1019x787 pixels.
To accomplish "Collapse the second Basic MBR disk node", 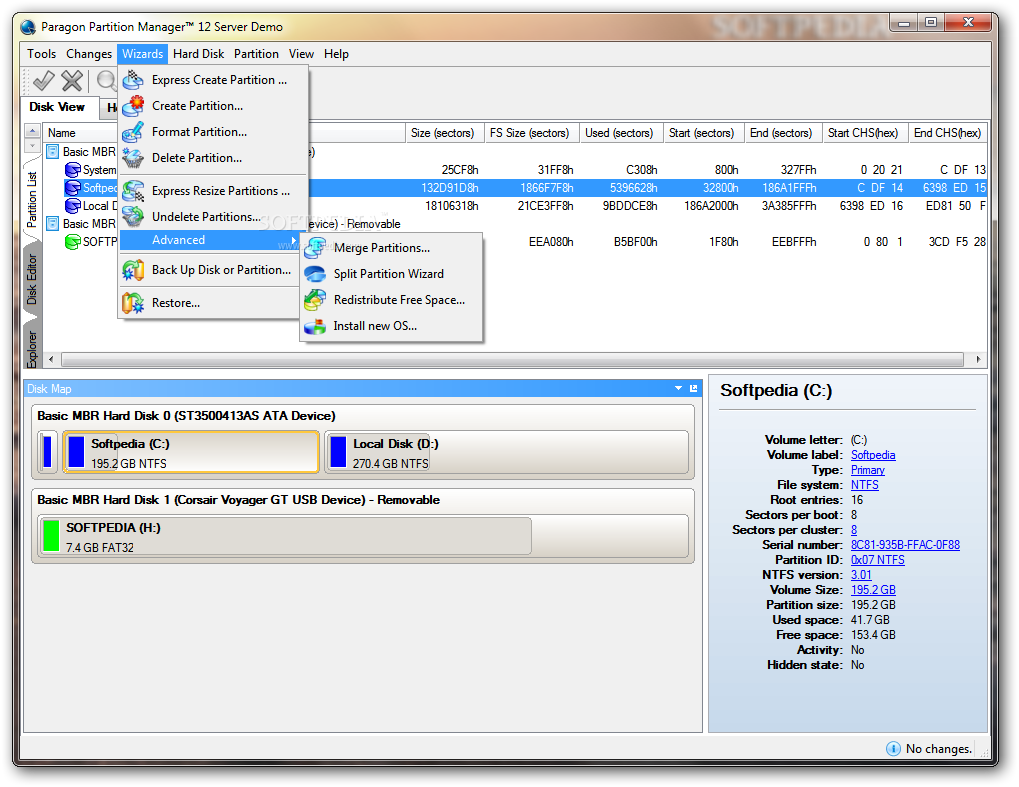I will point(53,224).
